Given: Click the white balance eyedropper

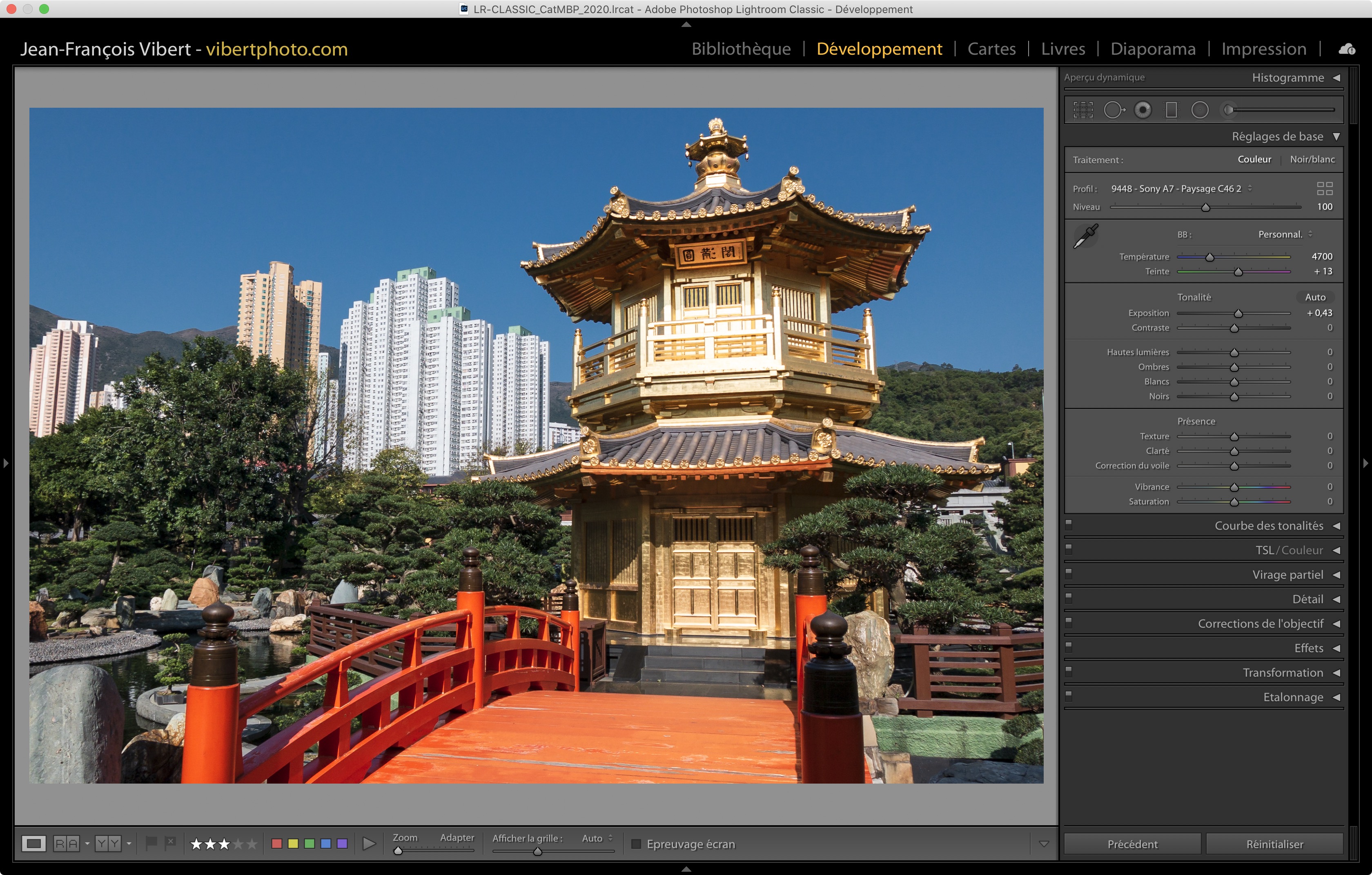Looking at the screenshot, I should [x=1085, y=236].
